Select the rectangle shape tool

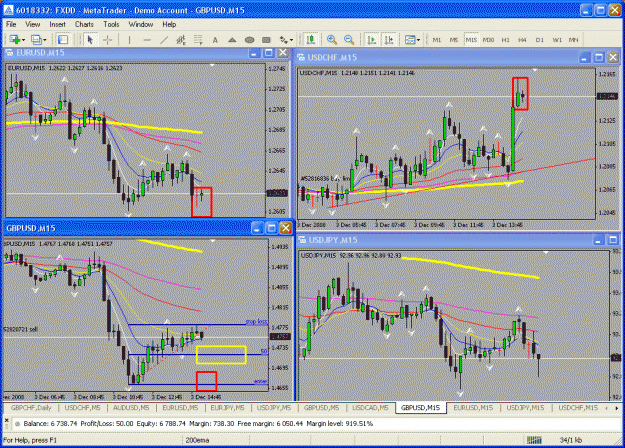pos(266,39)
